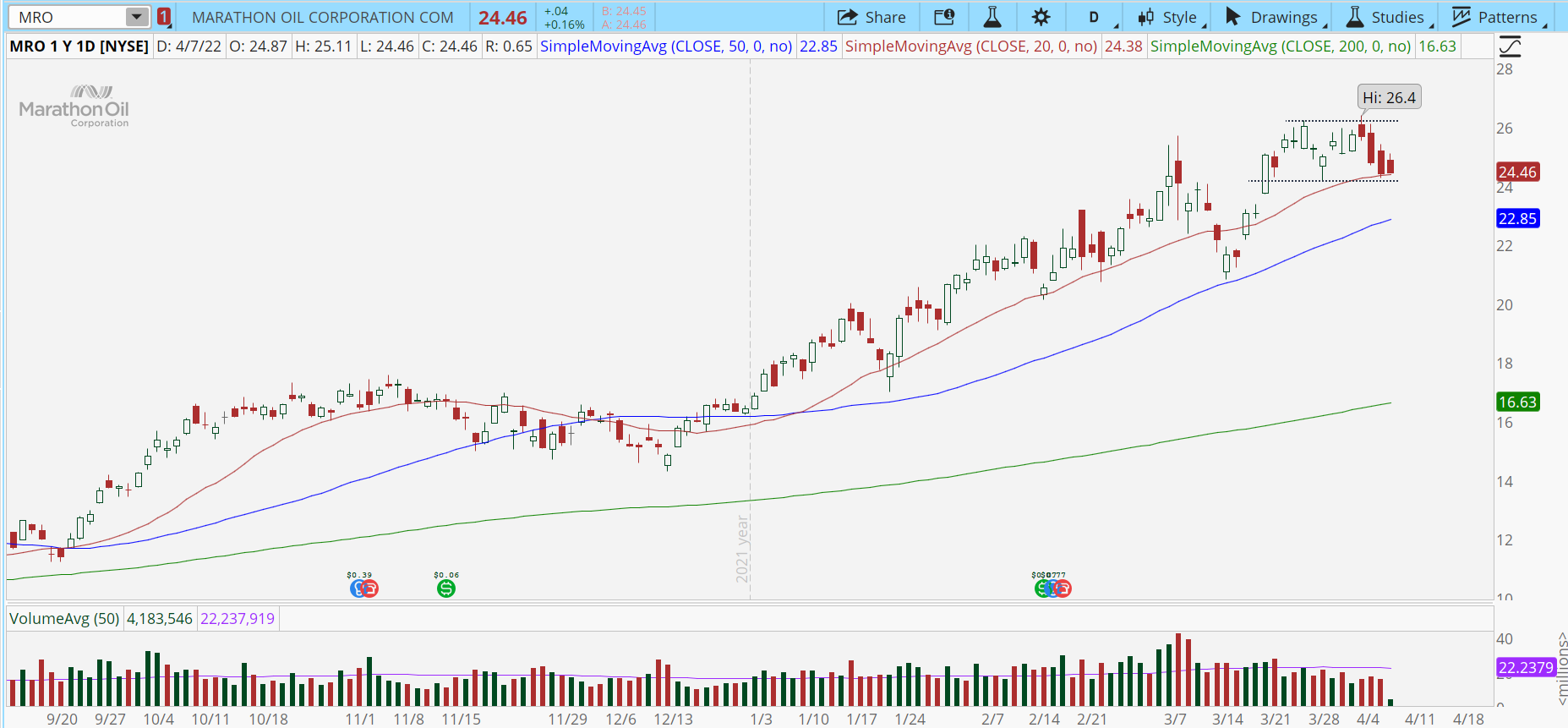
Task: Click the MARATHON OIL CORPORATION COM description
Action: pos(323,17)
